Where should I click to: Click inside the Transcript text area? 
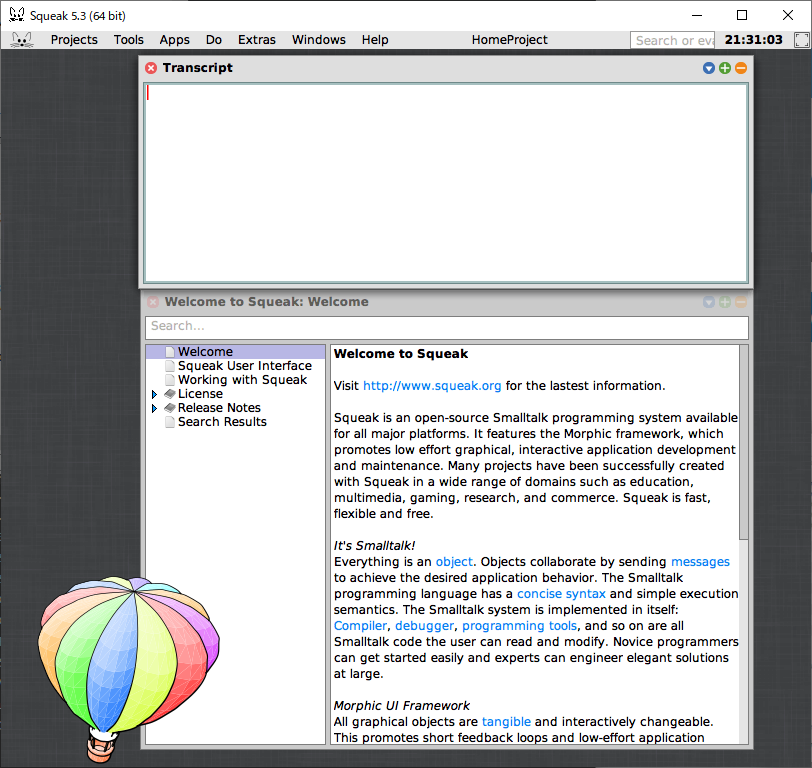[x=446, y=183]
